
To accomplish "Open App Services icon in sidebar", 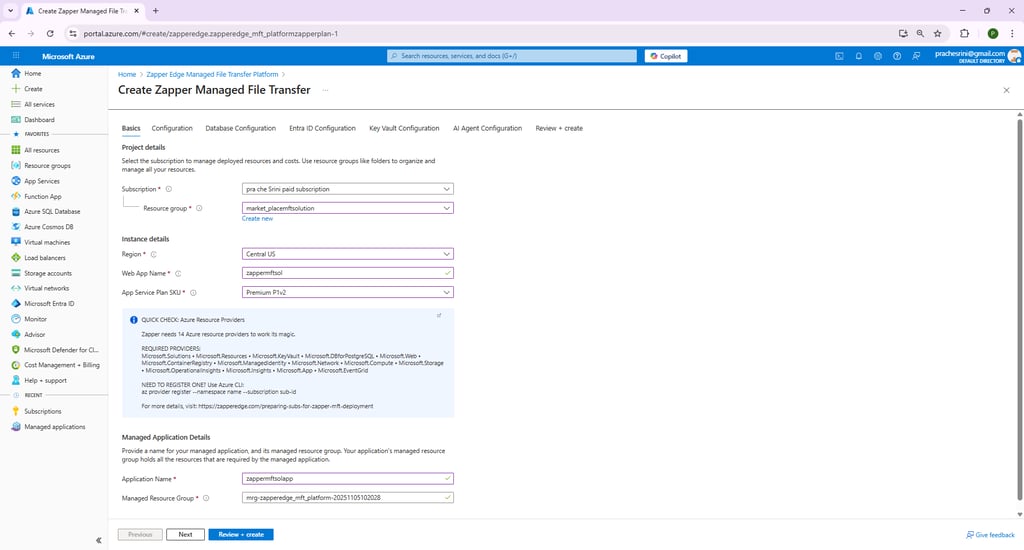I will pyautogui.click(x=16, y=181).
